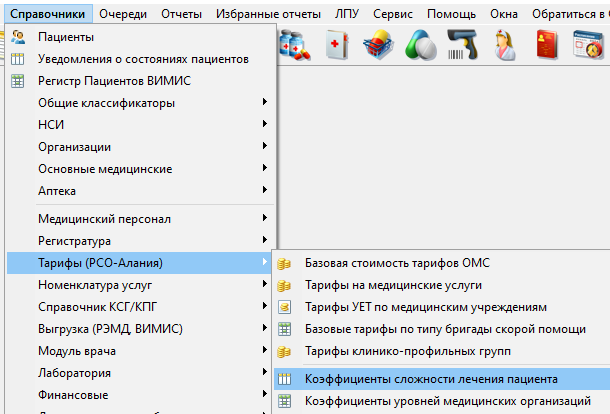This screenshot has width=610, height=414.
Task: Expand the Общие классификаторы submenu
Action: tap(106, 103)
